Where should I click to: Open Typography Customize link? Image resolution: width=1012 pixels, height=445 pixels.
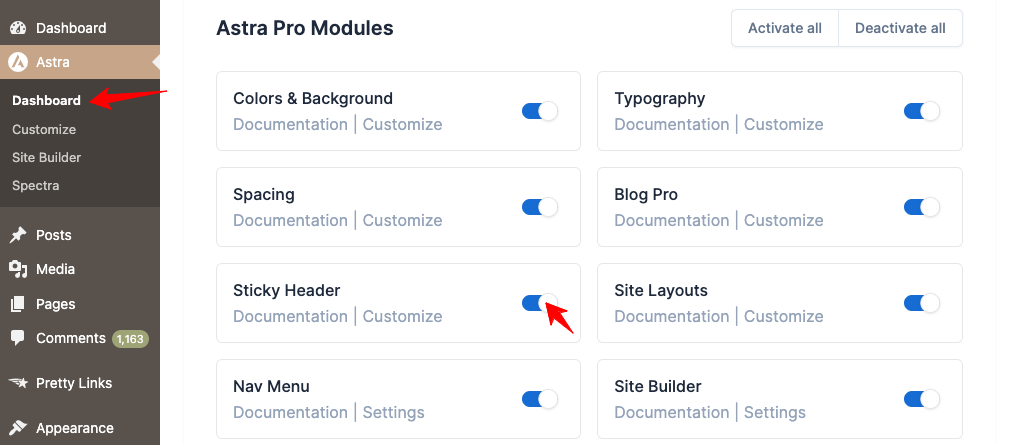[784, 124]
